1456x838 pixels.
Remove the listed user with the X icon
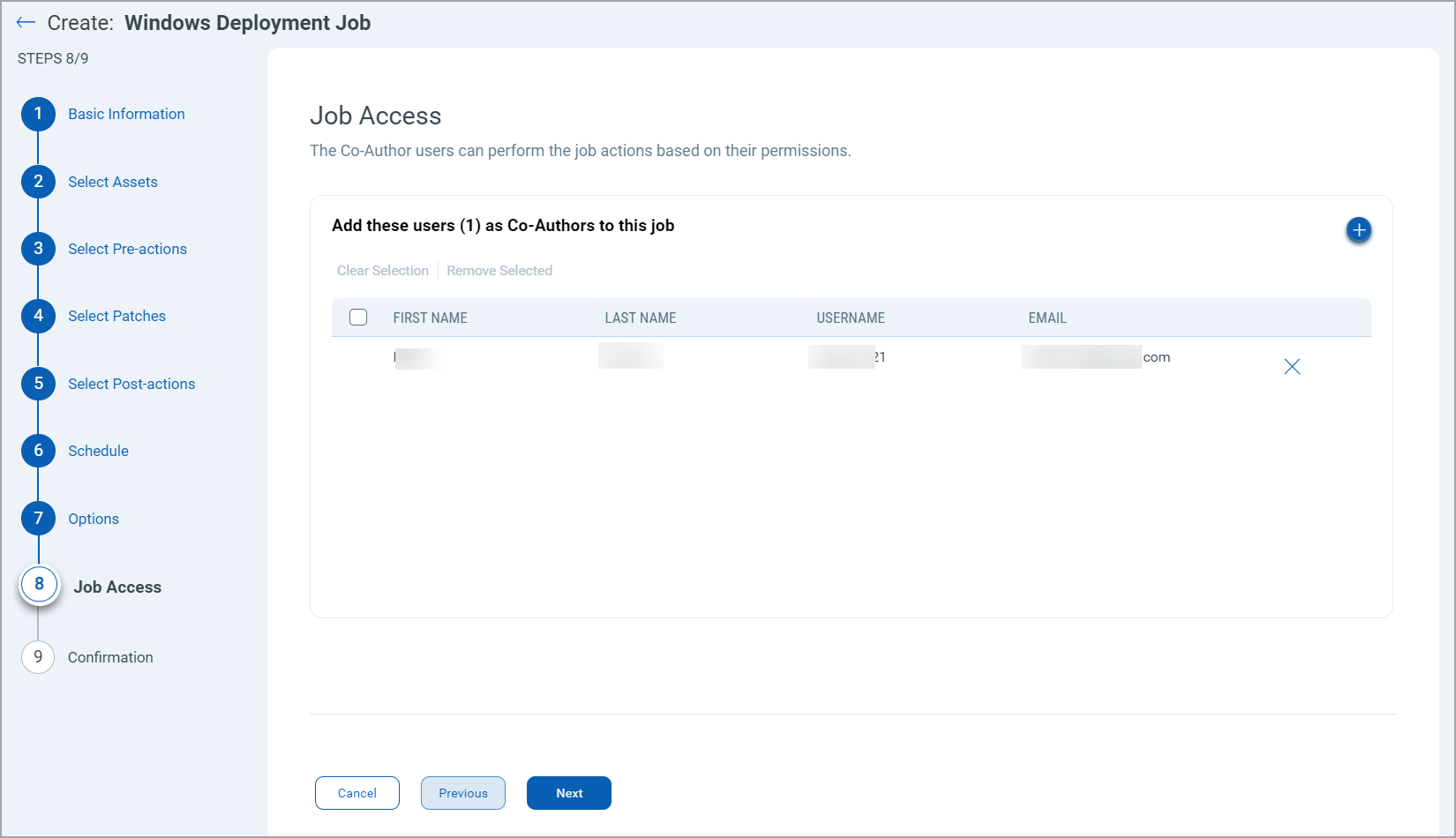[x=1292, y=366]
